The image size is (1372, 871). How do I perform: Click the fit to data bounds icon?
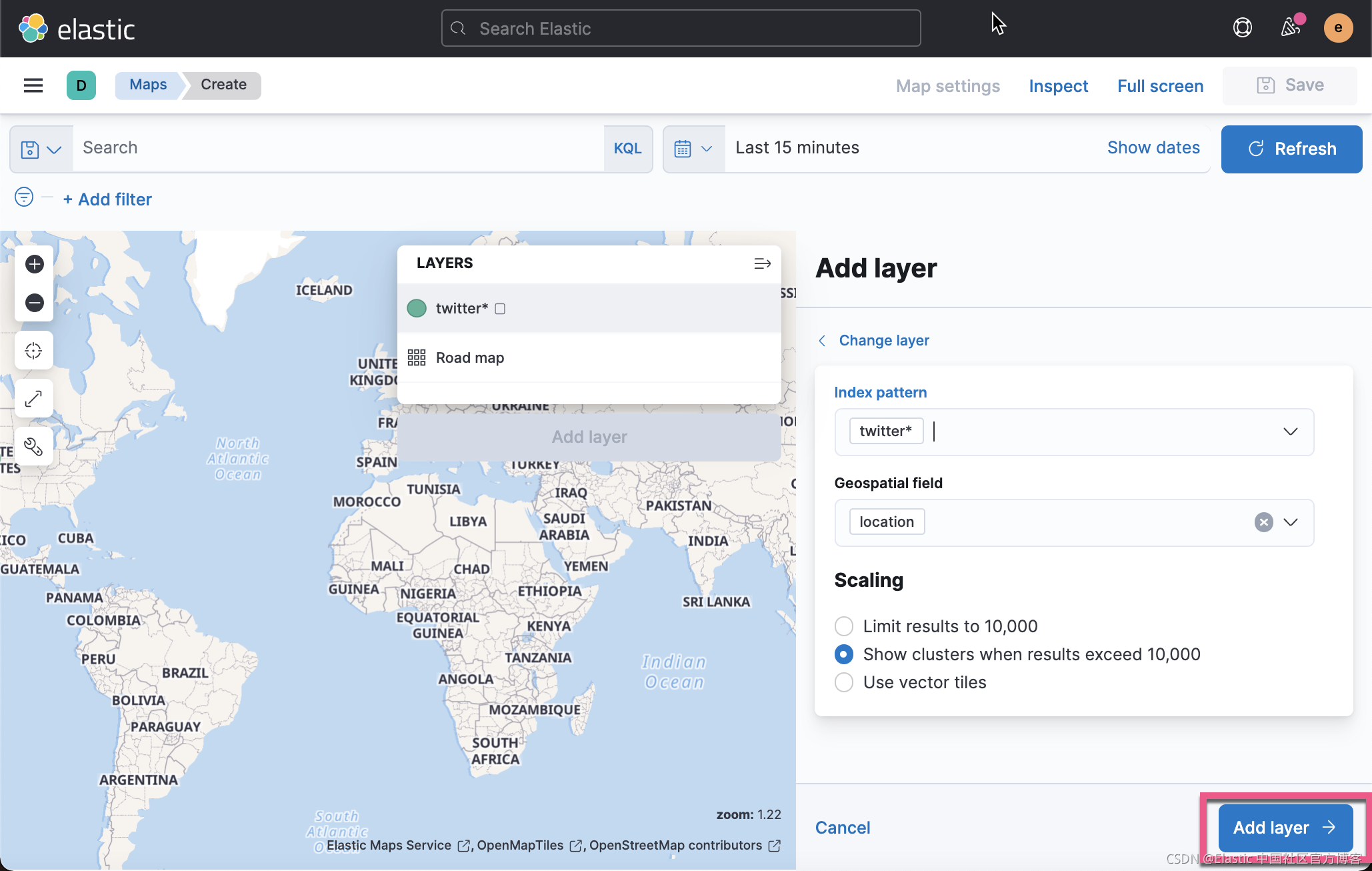[34, 351]
